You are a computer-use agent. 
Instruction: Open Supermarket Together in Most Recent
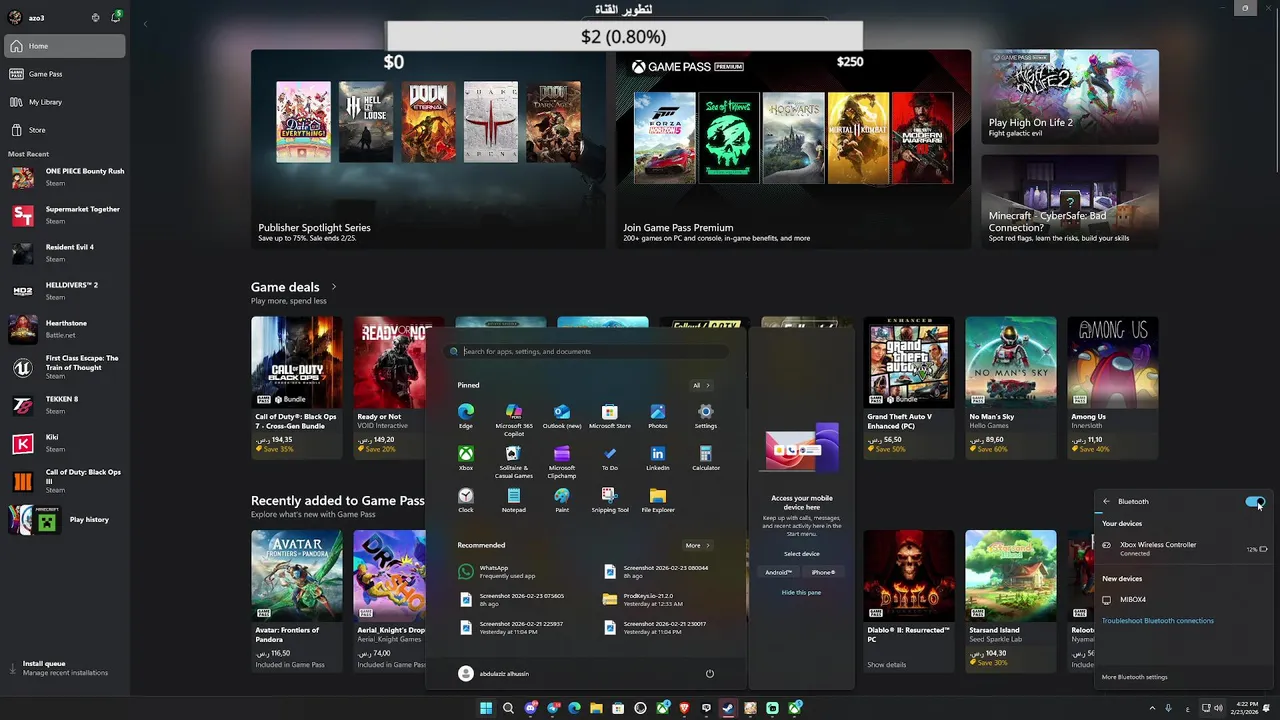pos(65,215)
